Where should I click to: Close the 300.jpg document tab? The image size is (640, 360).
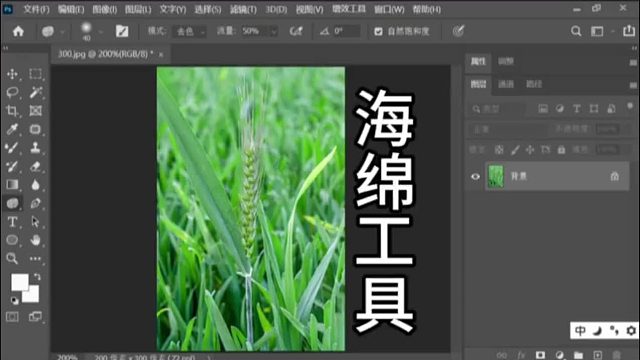[161, 54]
